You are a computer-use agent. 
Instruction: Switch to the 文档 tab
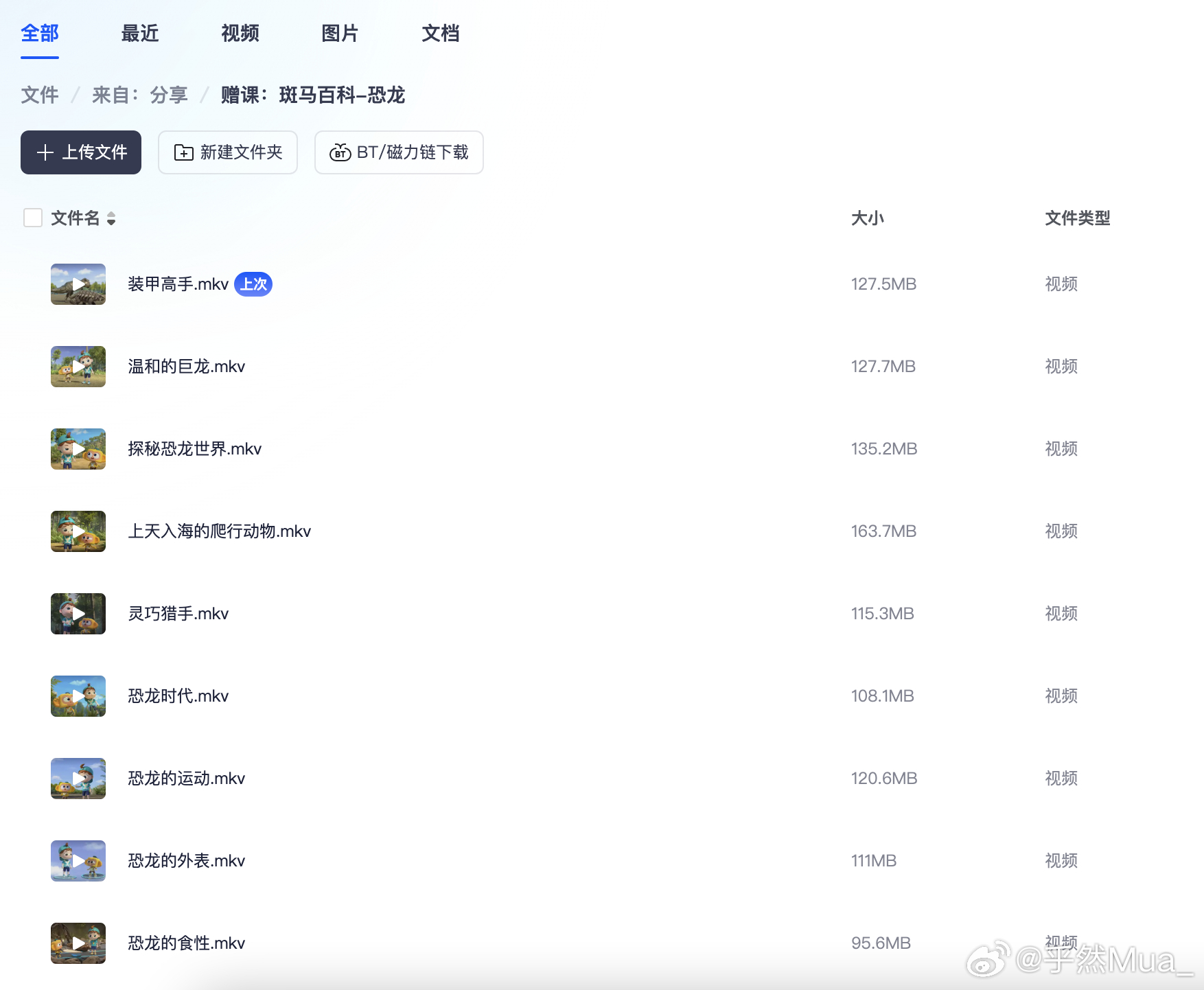tap(441, 33)
